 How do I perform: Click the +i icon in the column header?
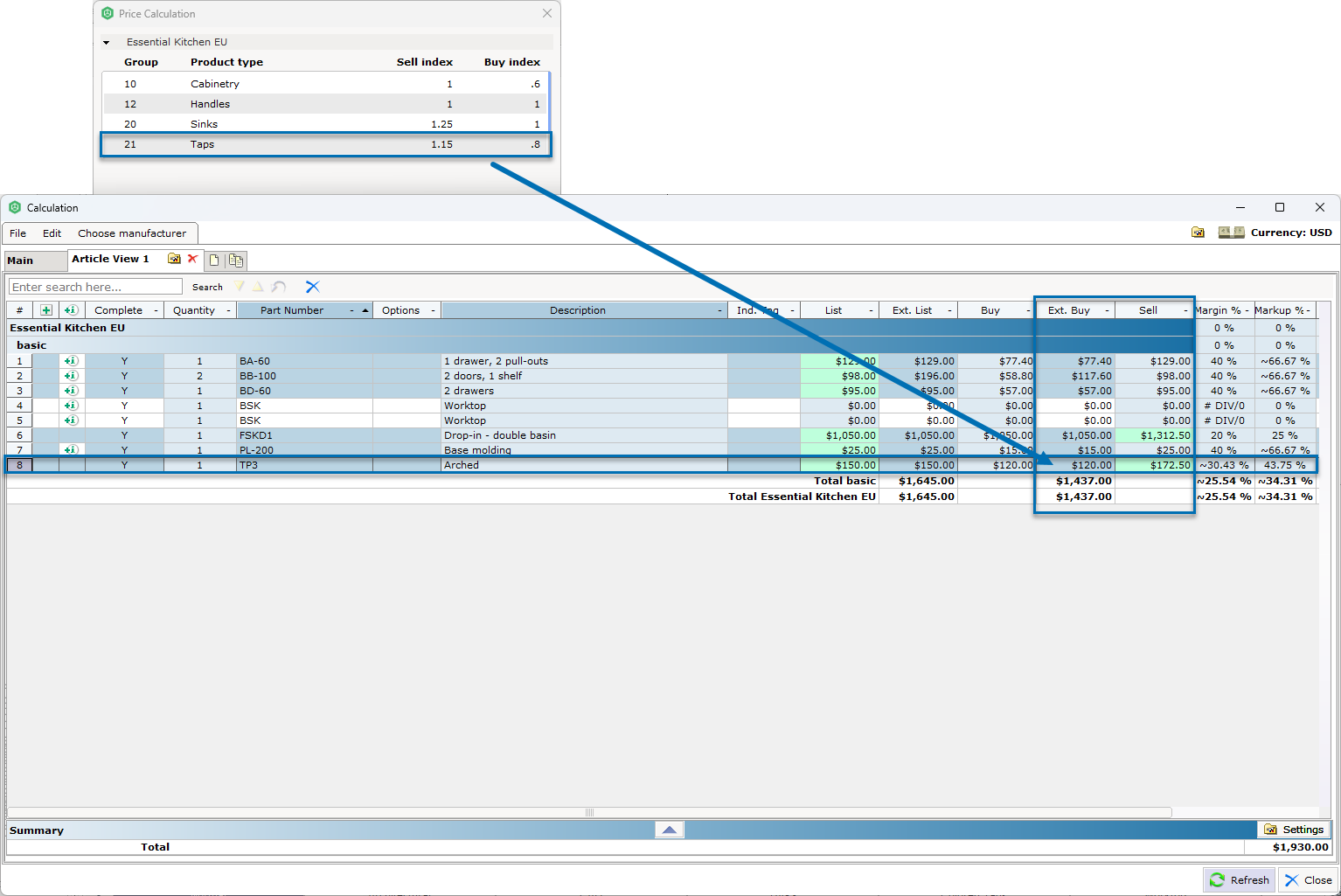72,309
